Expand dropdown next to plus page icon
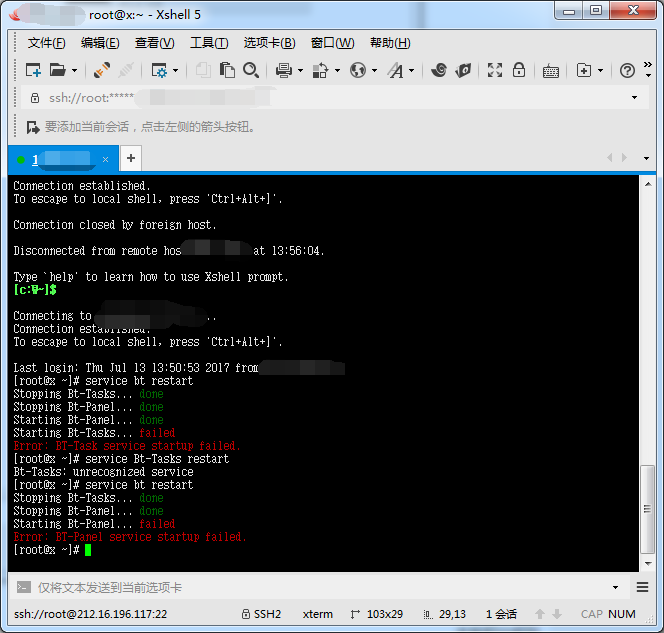 point(600,70)
